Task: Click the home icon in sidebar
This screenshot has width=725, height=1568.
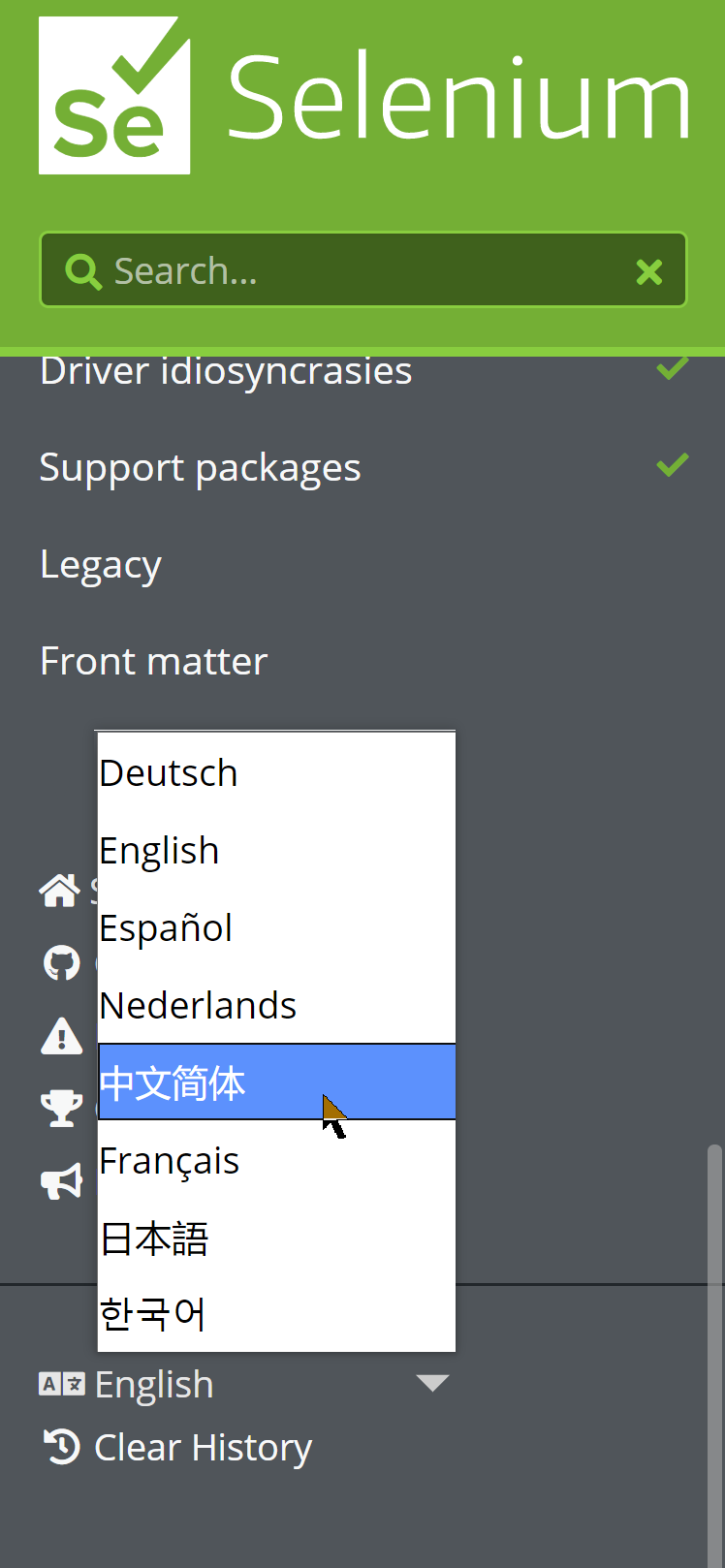Action: pyautogui.click(x=59, y=890)
